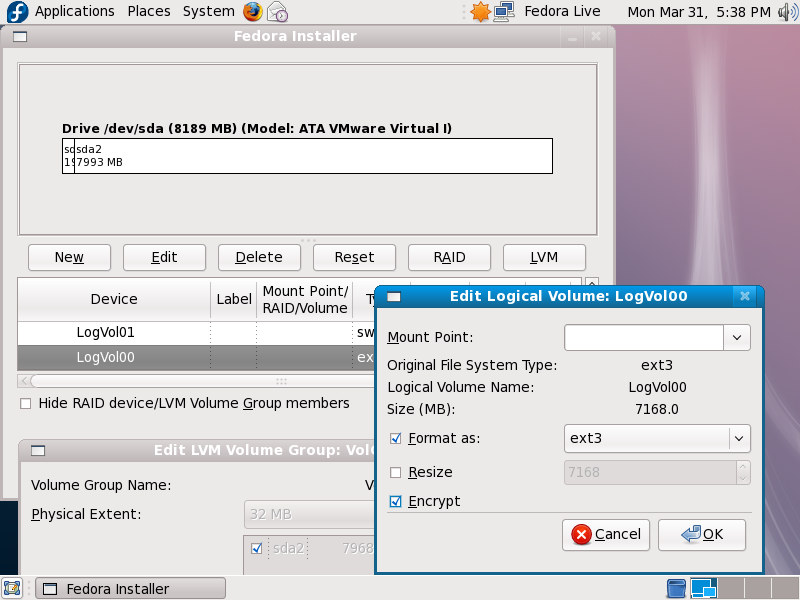Image resolution: width=800 pixels, height=600 pixels.
Task: Open the network connection tray icon
Action: [x=504, y=12]
